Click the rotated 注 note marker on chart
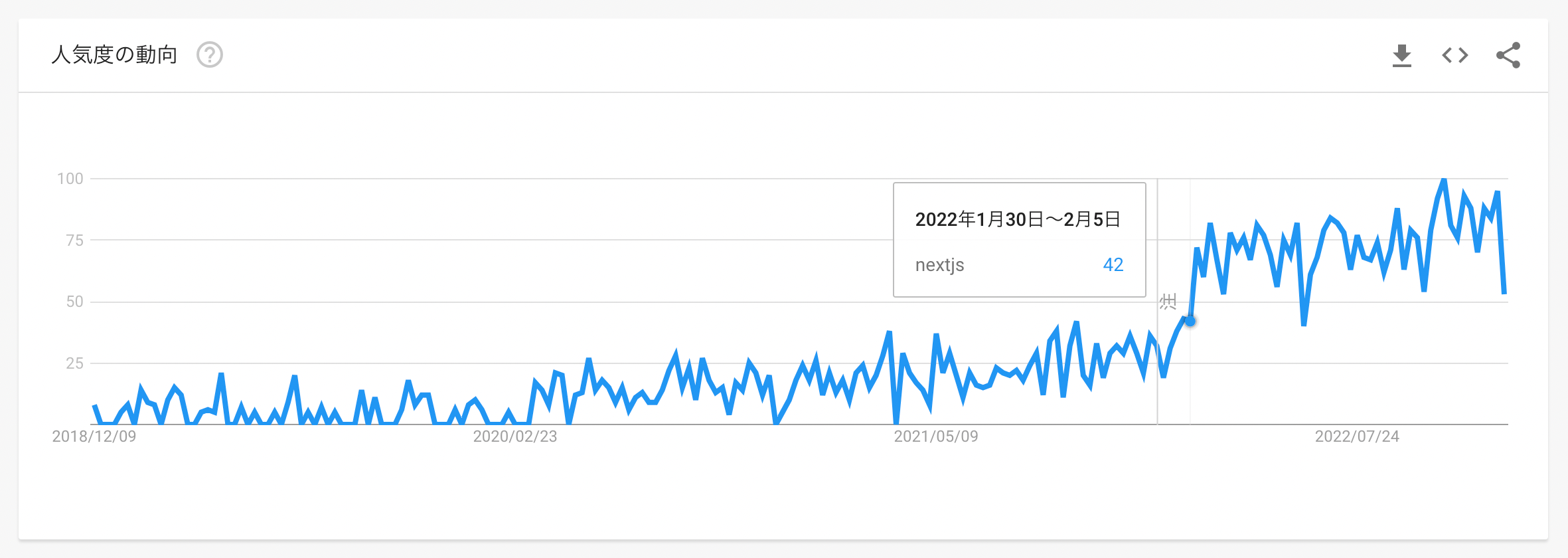Viewport: 1568px width, 558px height. coord(1168,302)
